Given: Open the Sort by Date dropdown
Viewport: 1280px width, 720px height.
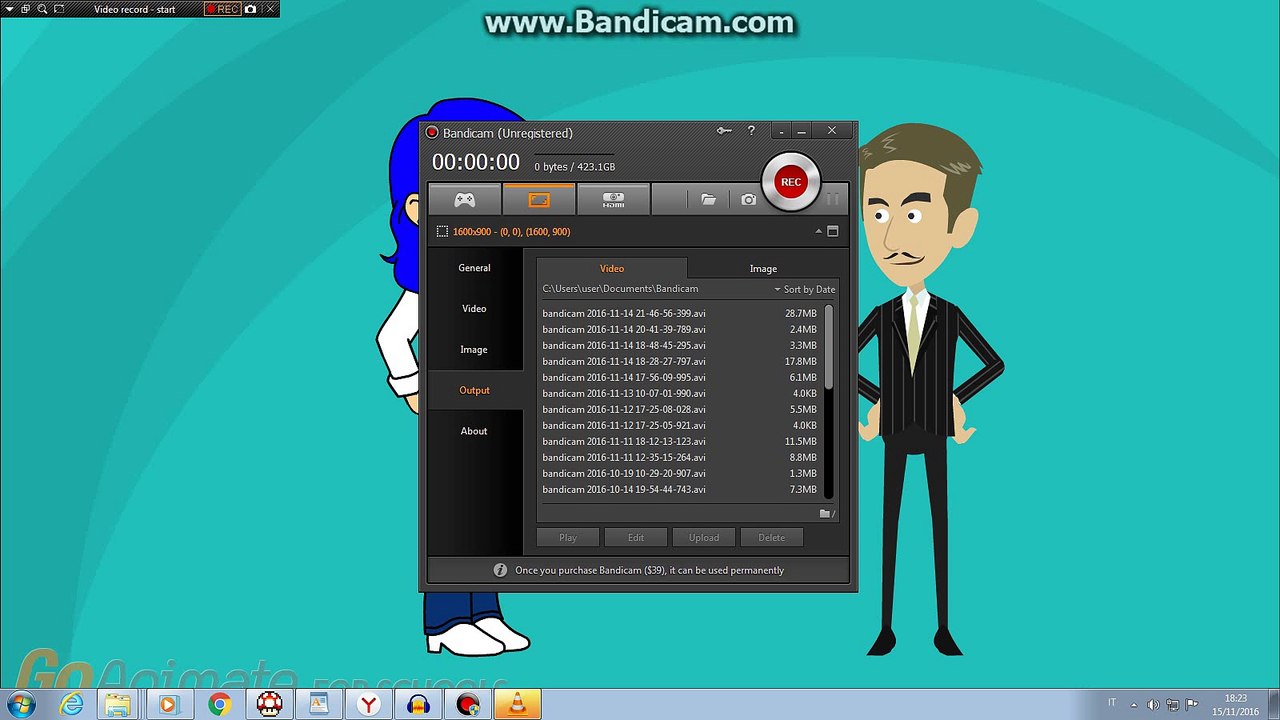Looking at the screenshot, I should click(805, 289).
